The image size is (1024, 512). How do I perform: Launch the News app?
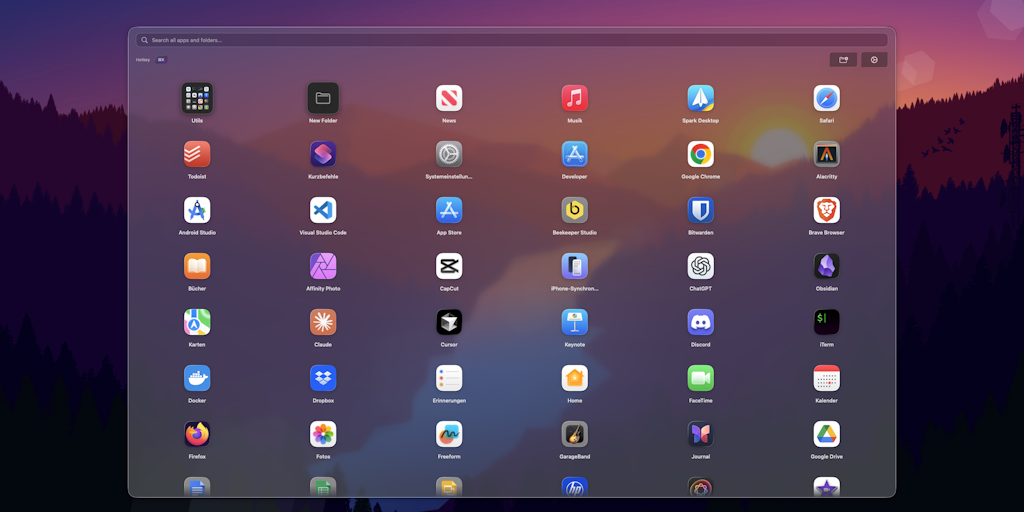(449, 98)
